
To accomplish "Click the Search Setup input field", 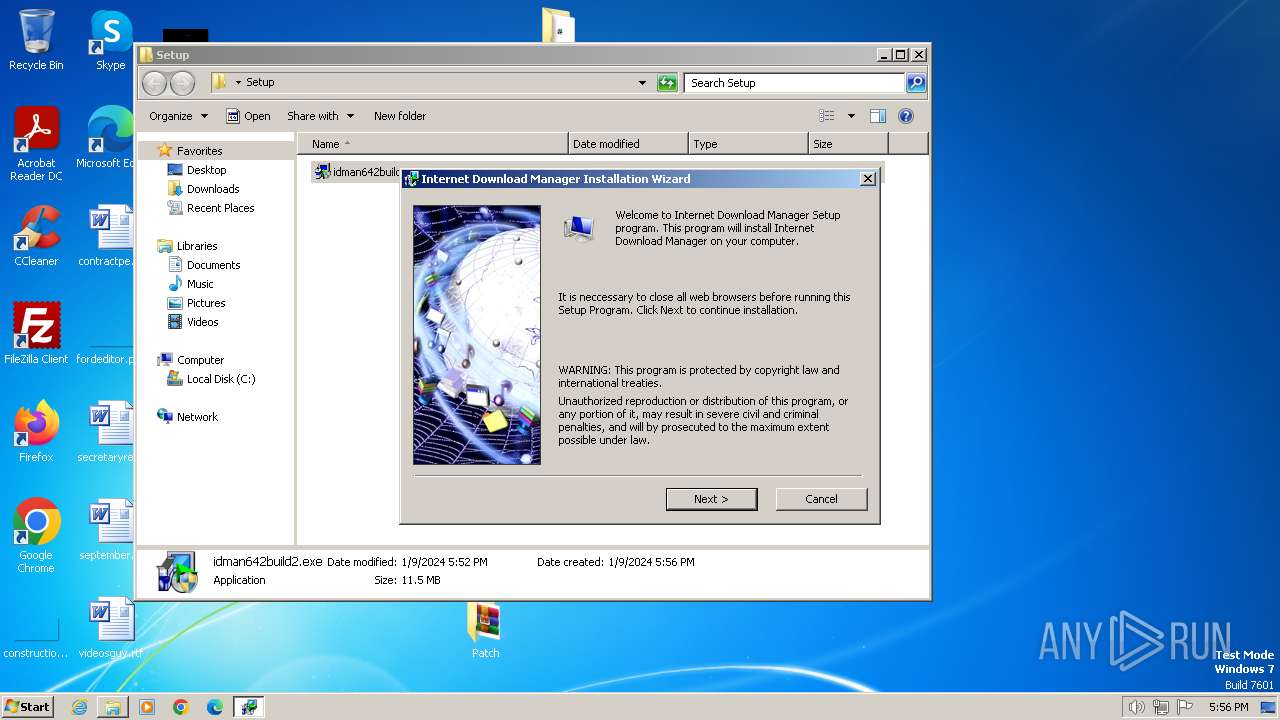I will [x=795, y=83].
